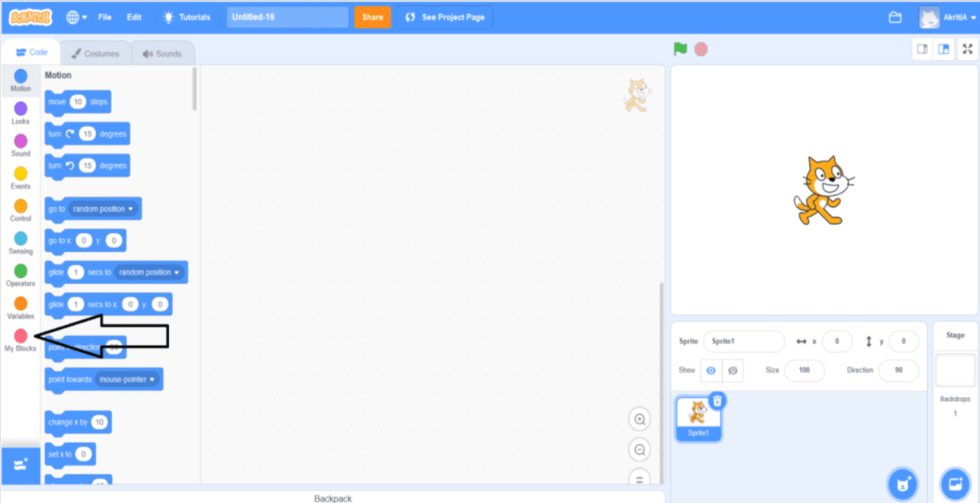
Task: Hide the sprite with crossed eye icon
Action: (x=733, y=371)
